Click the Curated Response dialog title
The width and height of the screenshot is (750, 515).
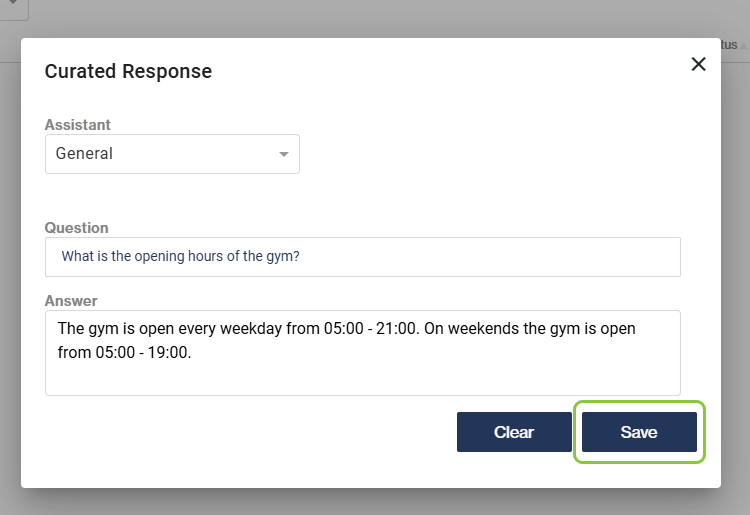click(x=128, y=71)
